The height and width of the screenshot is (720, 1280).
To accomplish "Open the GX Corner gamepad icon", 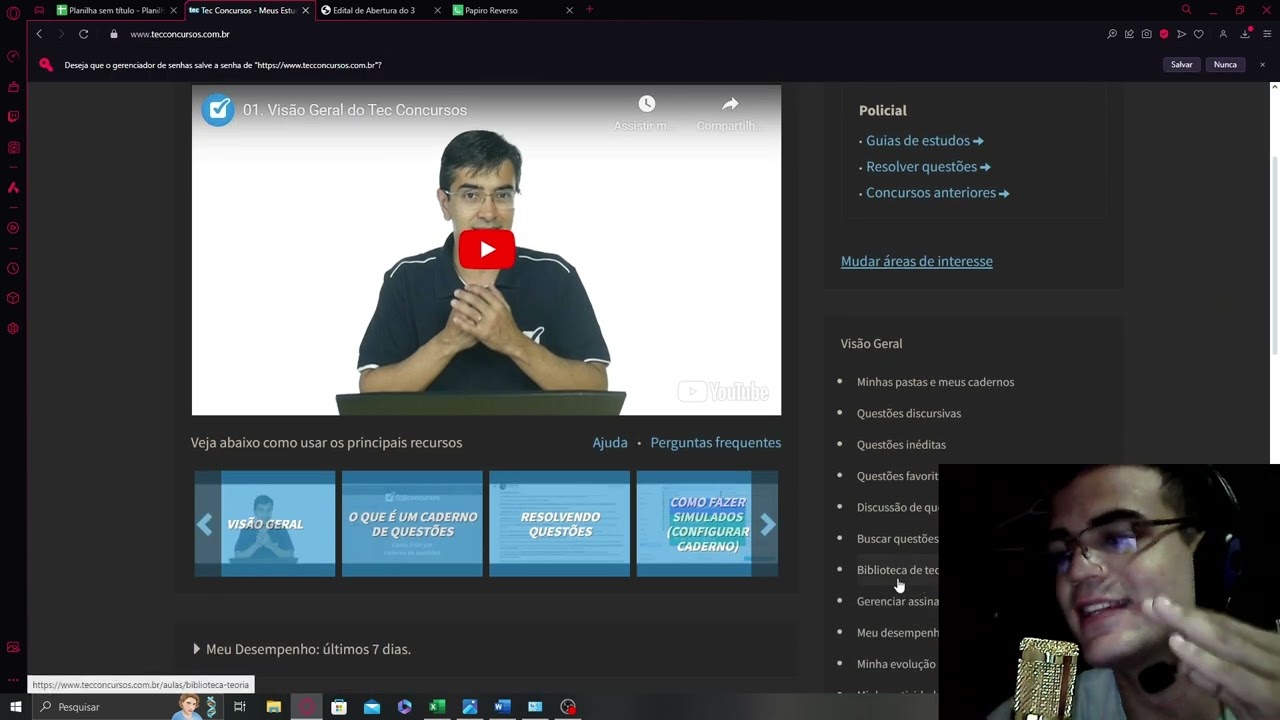I will [39, 10].
